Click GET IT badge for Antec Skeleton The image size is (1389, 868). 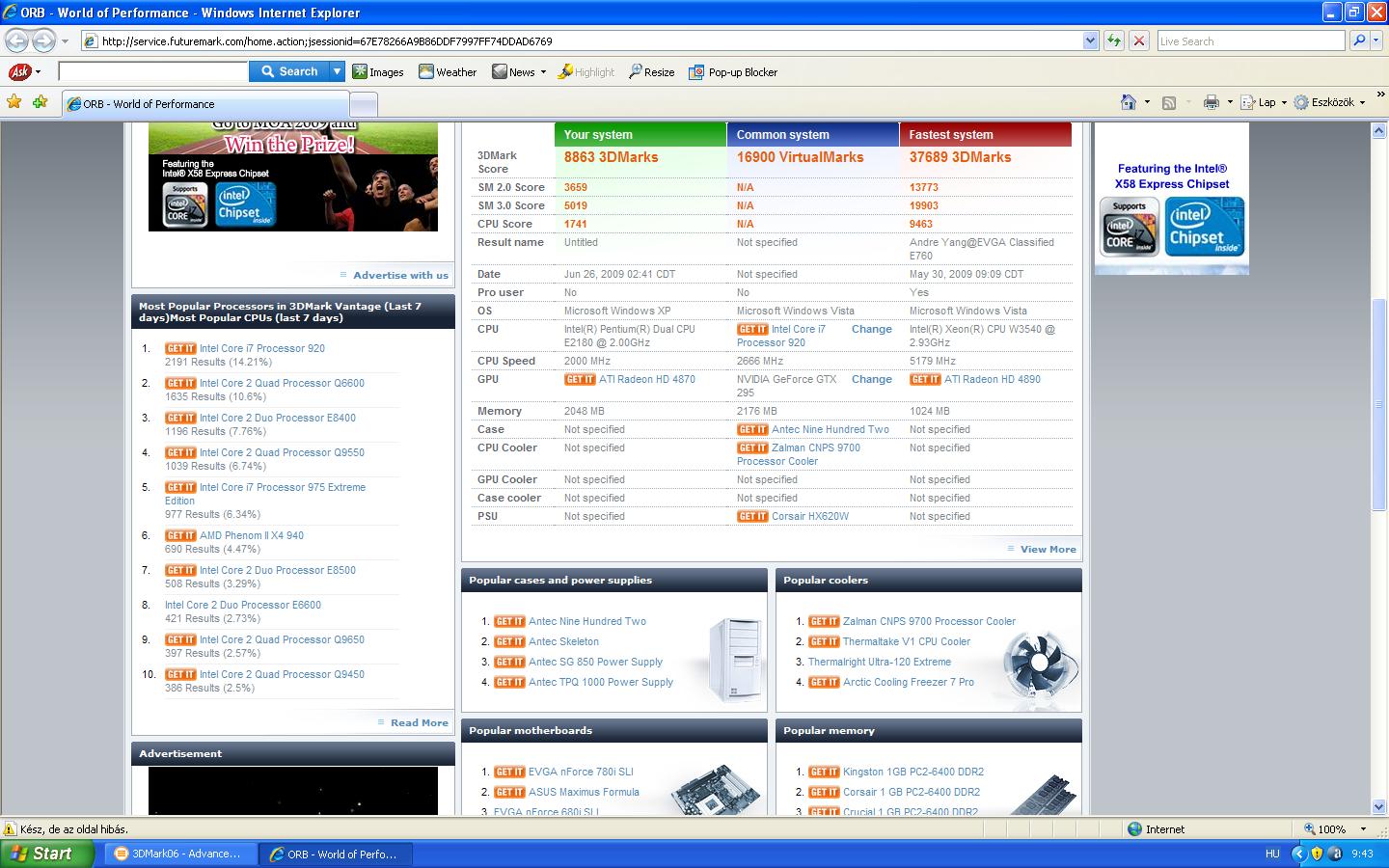coord(509,641)
